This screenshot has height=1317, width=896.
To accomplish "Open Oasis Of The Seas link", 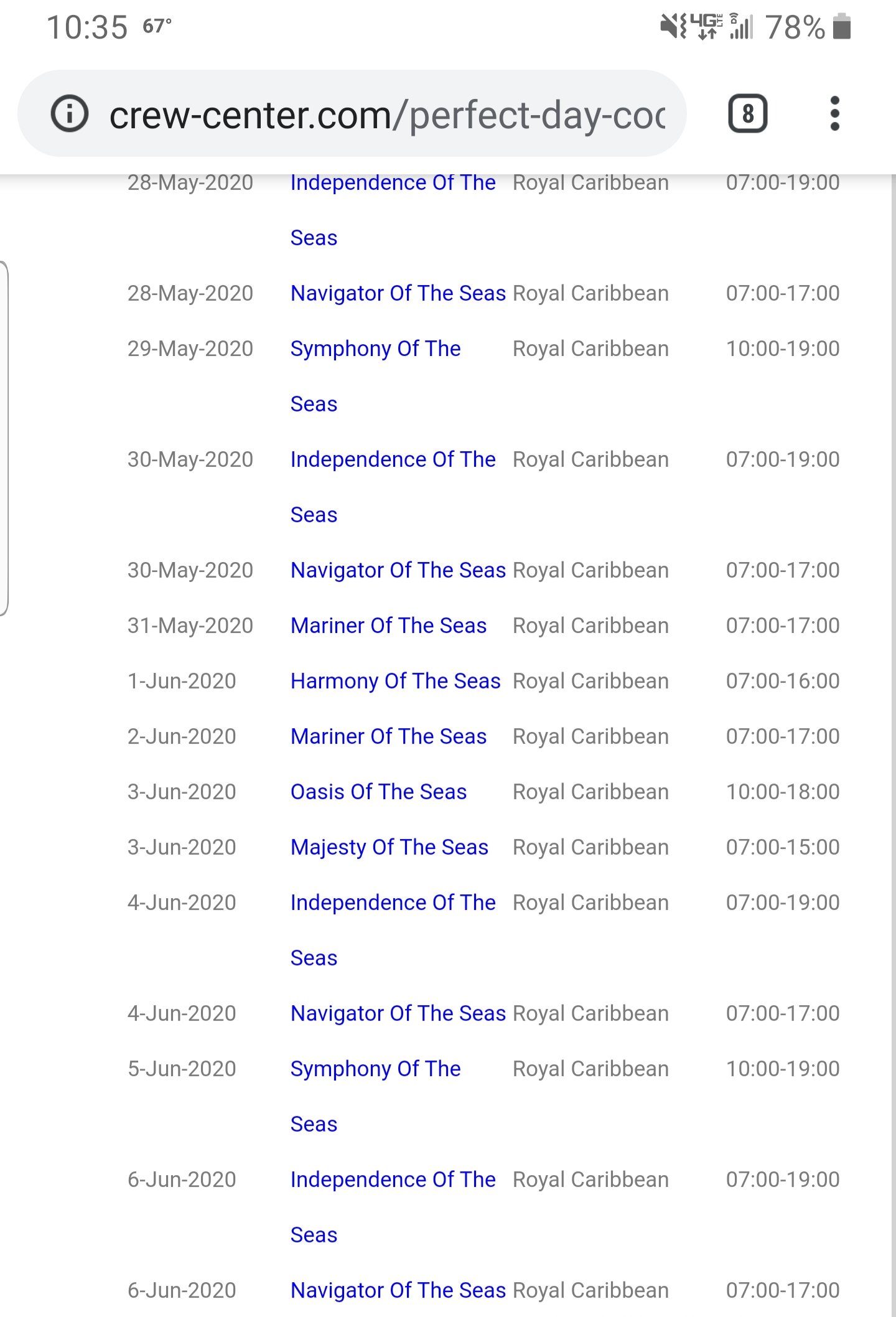I will (x=378, y=792).
